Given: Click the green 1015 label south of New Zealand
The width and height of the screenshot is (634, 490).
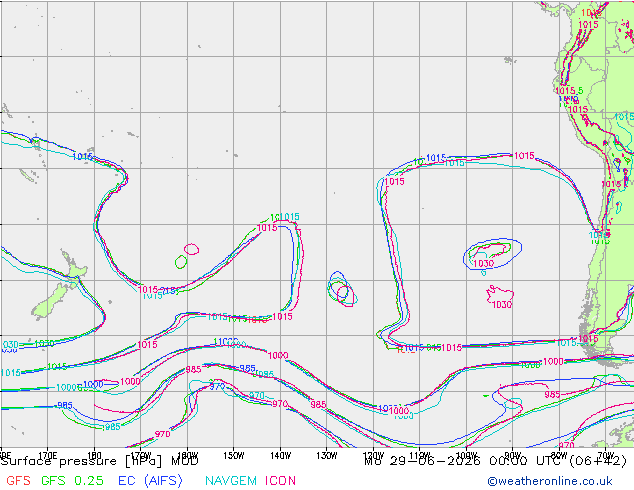Looking at the screenshot, I should pos(57,366).
